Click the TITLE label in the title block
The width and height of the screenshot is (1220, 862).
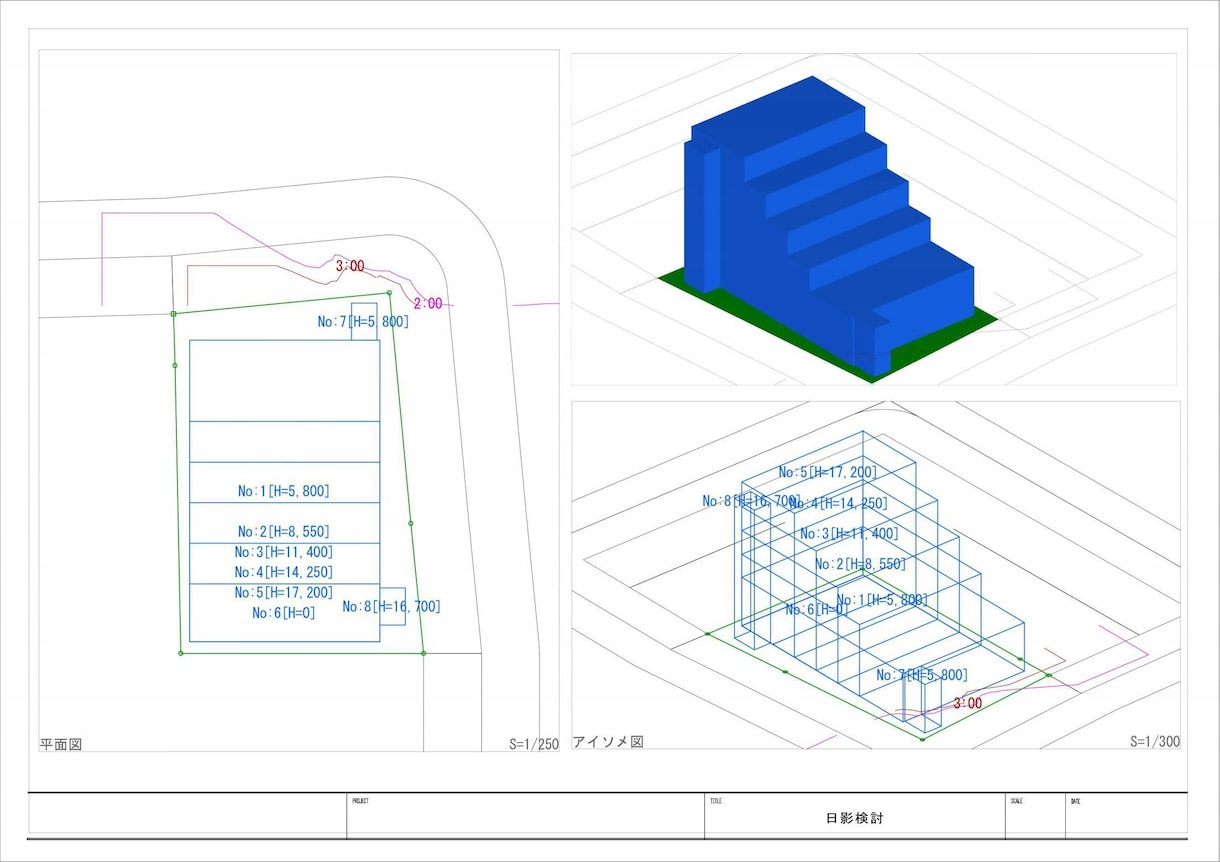(x=716, y=801)
